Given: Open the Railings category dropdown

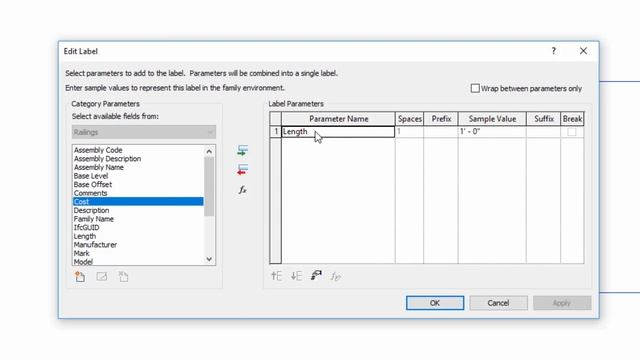Looking at the screenshot, I should [144, 132].
